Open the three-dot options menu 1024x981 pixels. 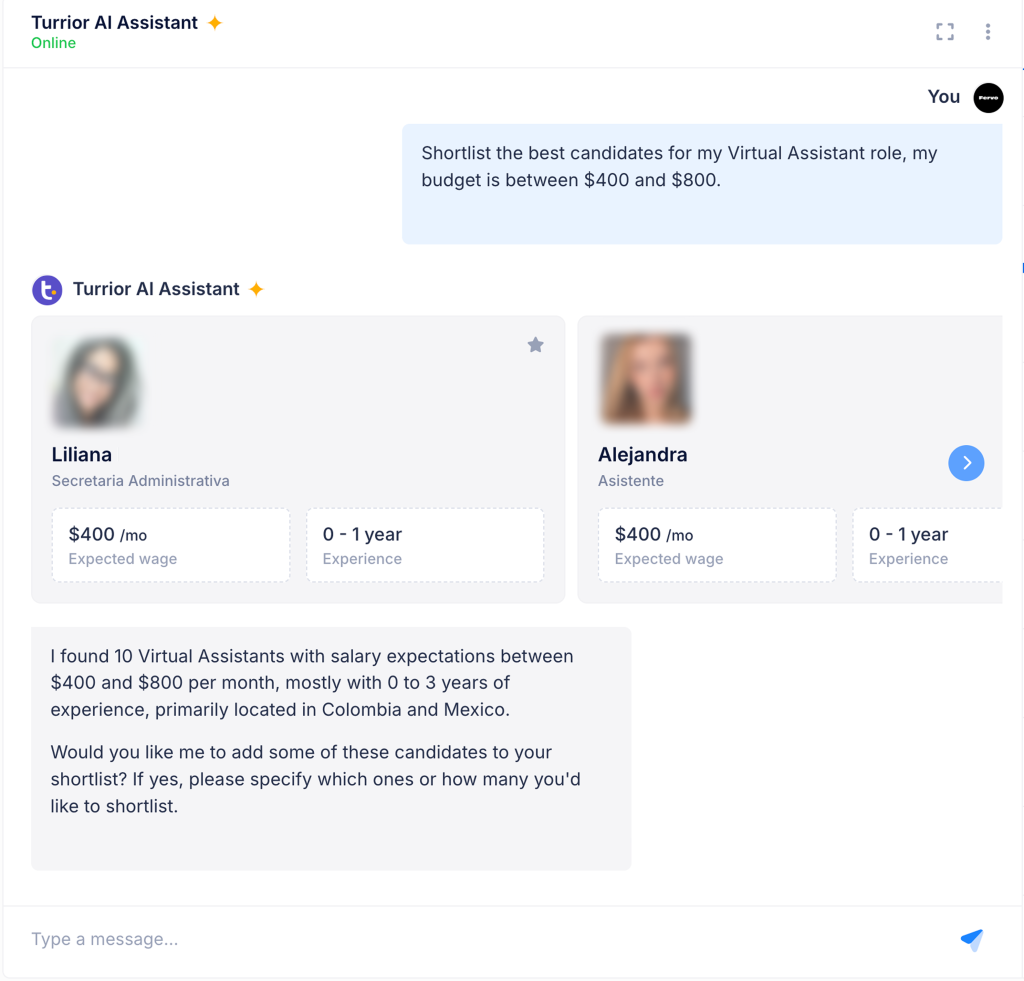pos(987,31)
